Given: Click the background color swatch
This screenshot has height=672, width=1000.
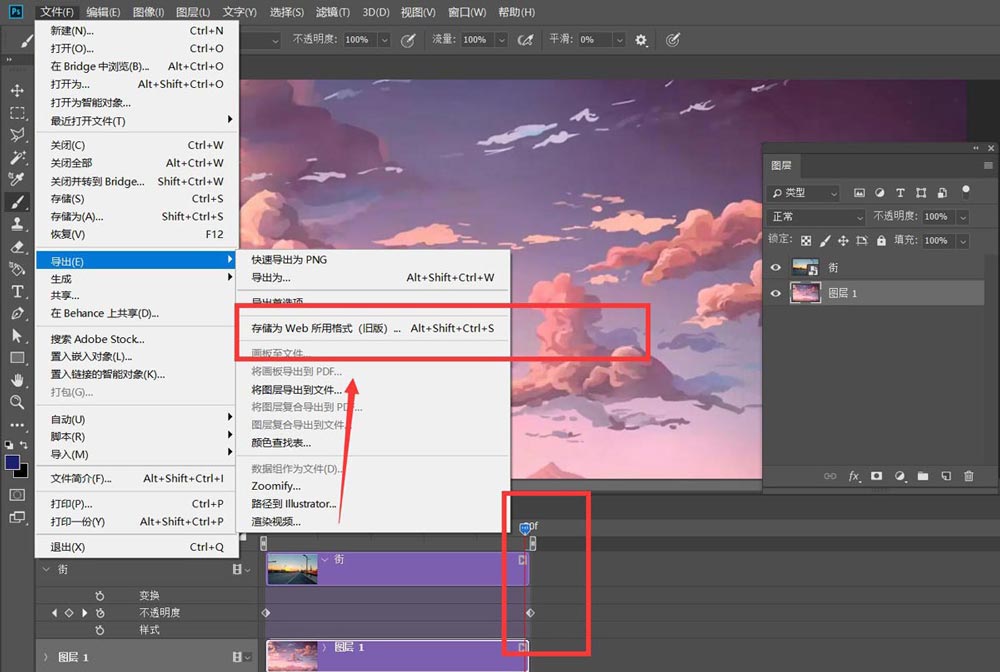Looking at the screenshot, I should [22, 472].
